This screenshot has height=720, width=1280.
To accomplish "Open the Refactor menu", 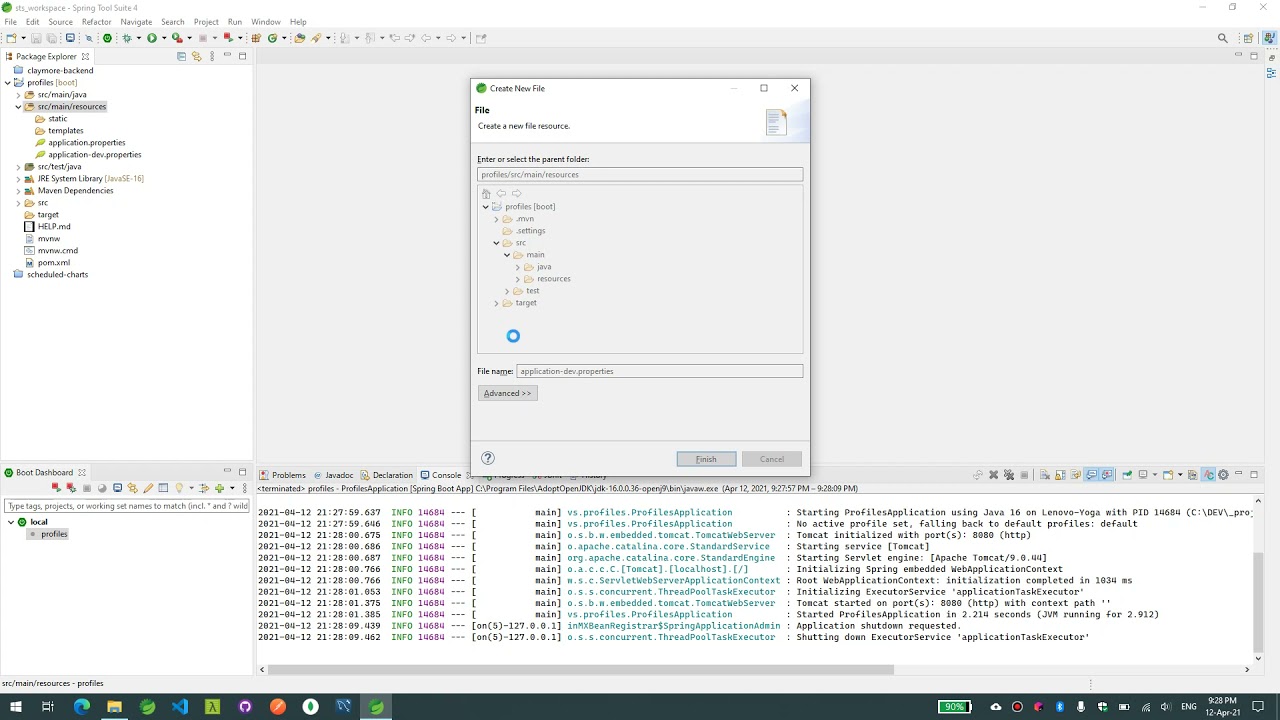I will click(x=96, y=21).
